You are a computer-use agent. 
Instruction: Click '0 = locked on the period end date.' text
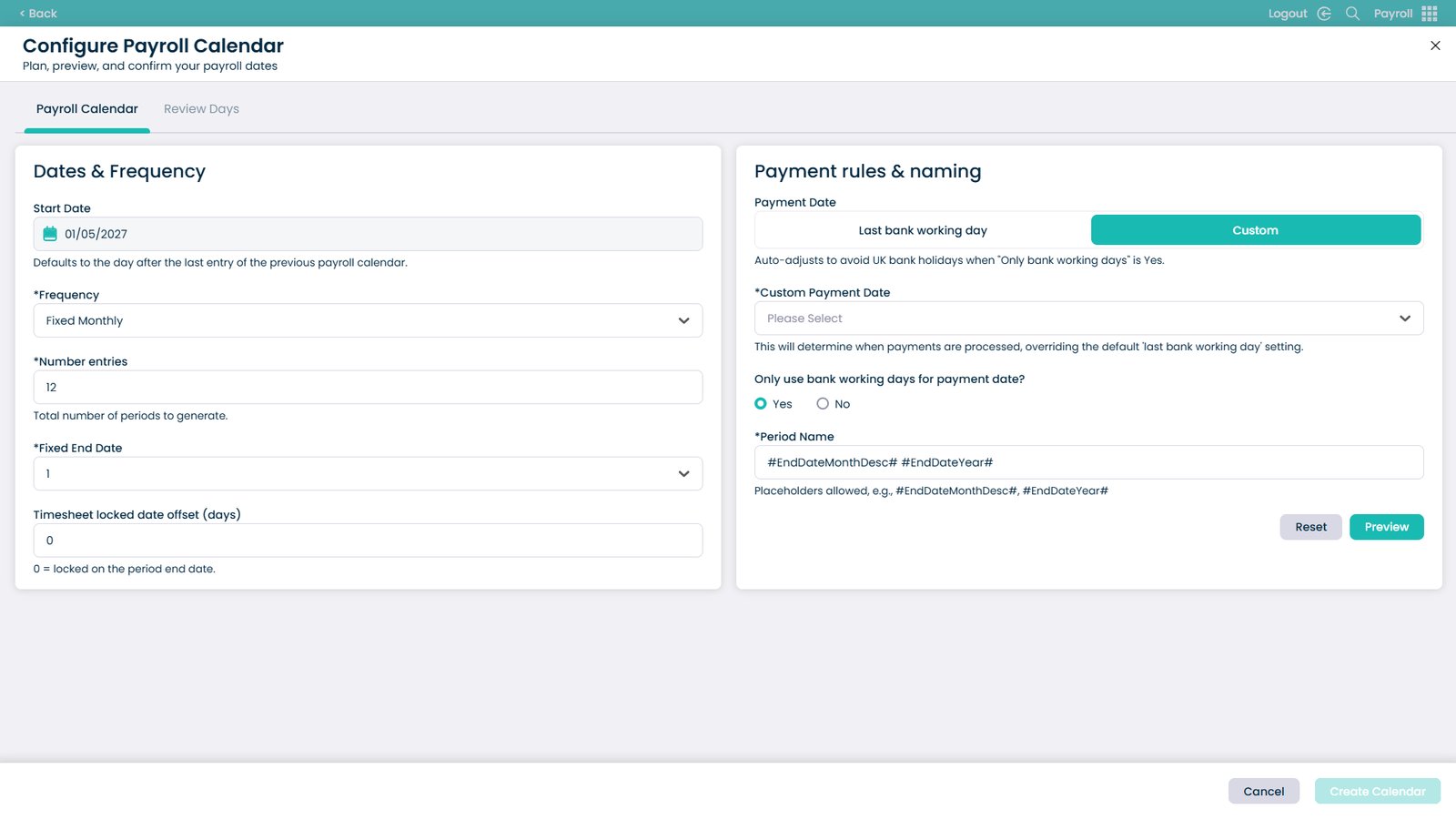click(124, 569)
